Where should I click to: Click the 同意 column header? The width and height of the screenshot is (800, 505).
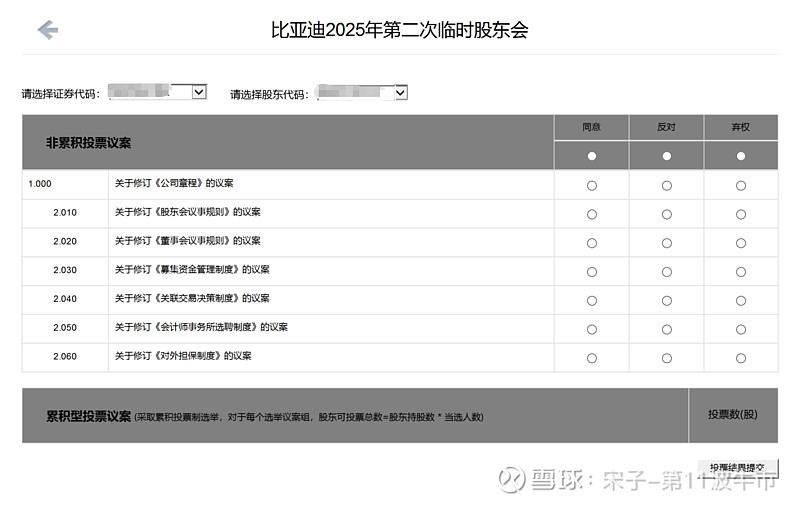(591, 127)
